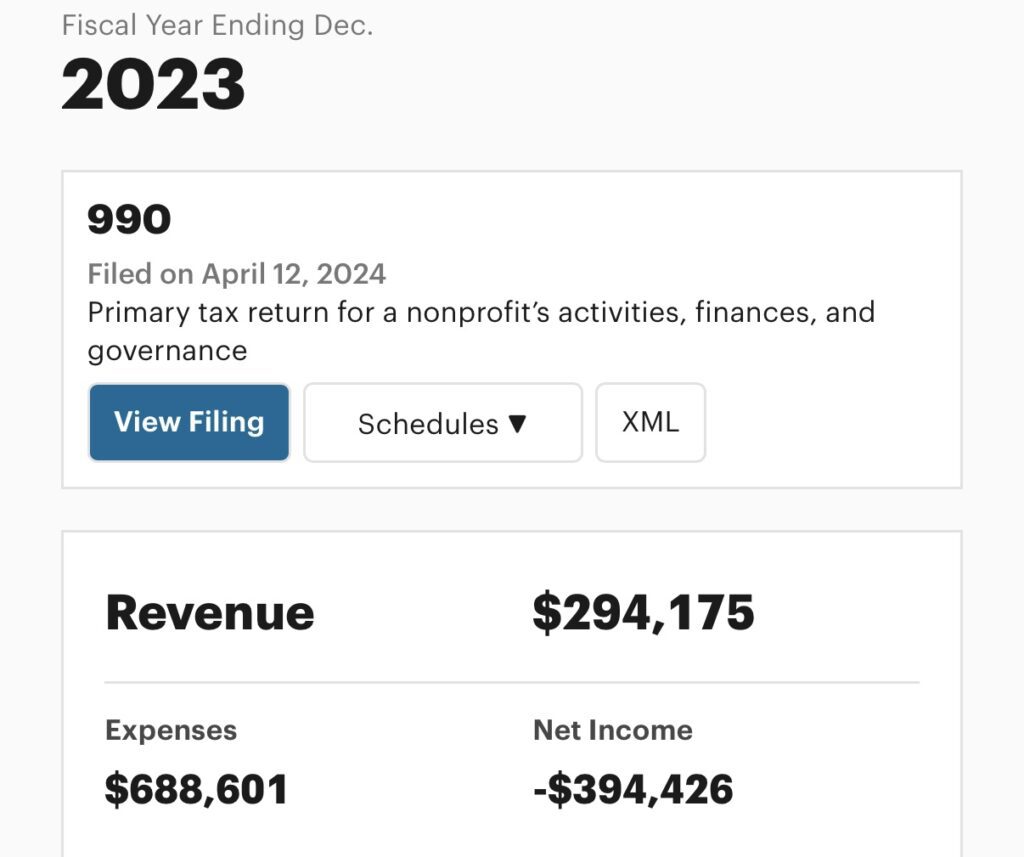Click the word 'governance' in the description
The height and width of the screenshot is (857, 1024).
167,351
